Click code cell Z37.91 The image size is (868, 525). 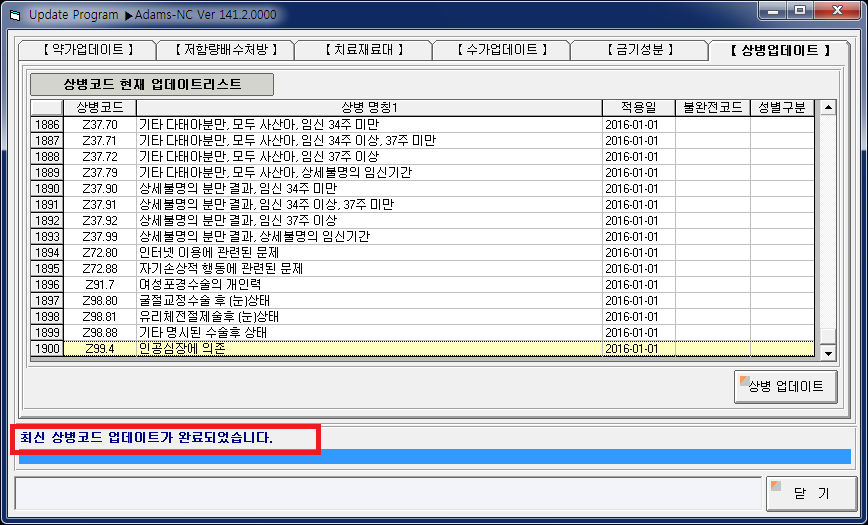100,205
